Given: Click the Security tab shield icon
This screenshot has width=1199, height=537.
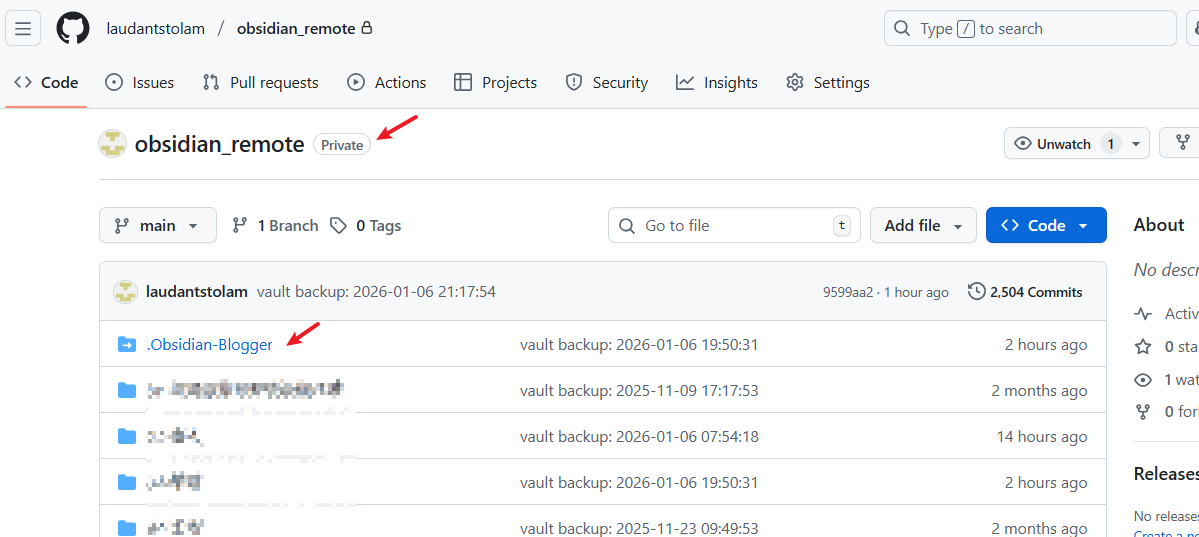Looking at the screenshot, I should tap(574, 83).
